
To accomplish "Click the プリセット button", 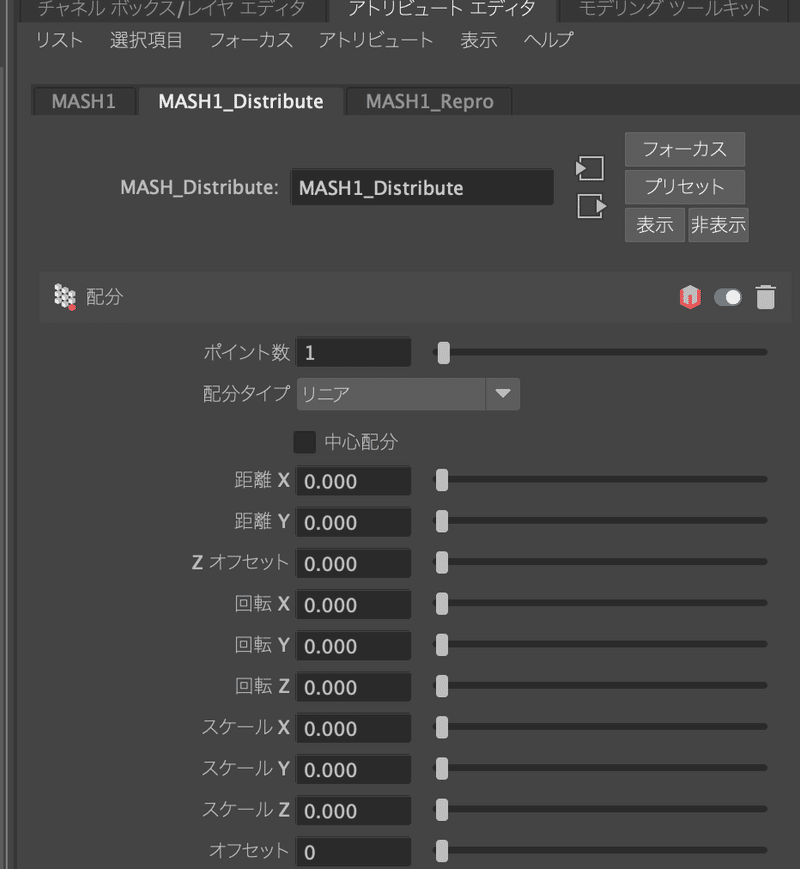I will [685, 187].
